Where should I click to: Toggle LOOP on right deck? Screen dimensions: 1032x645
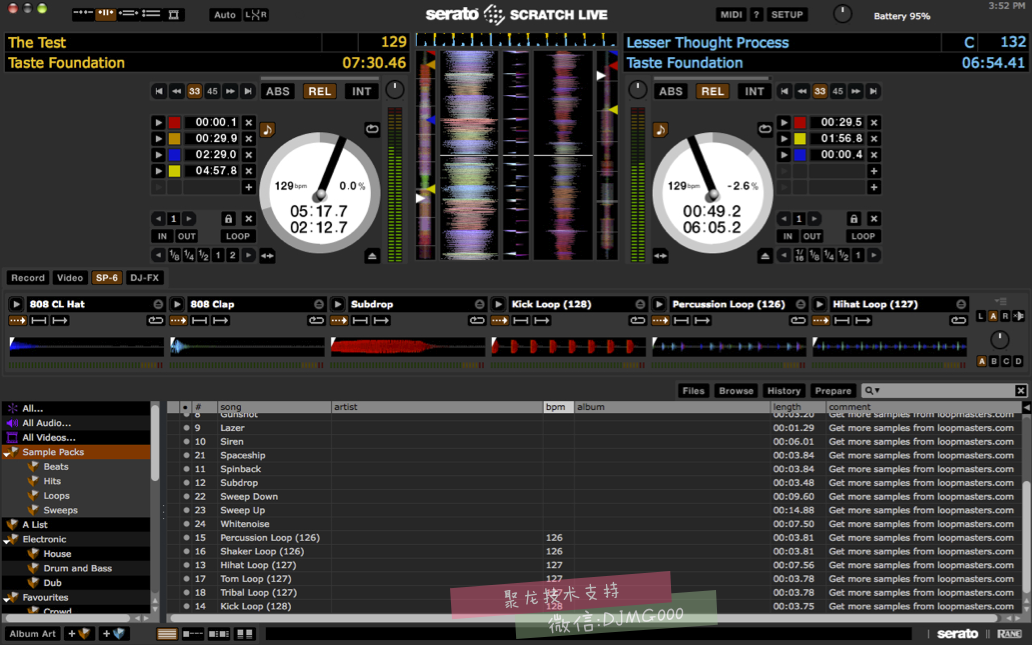pyautogui.click(x=862, y=236)
